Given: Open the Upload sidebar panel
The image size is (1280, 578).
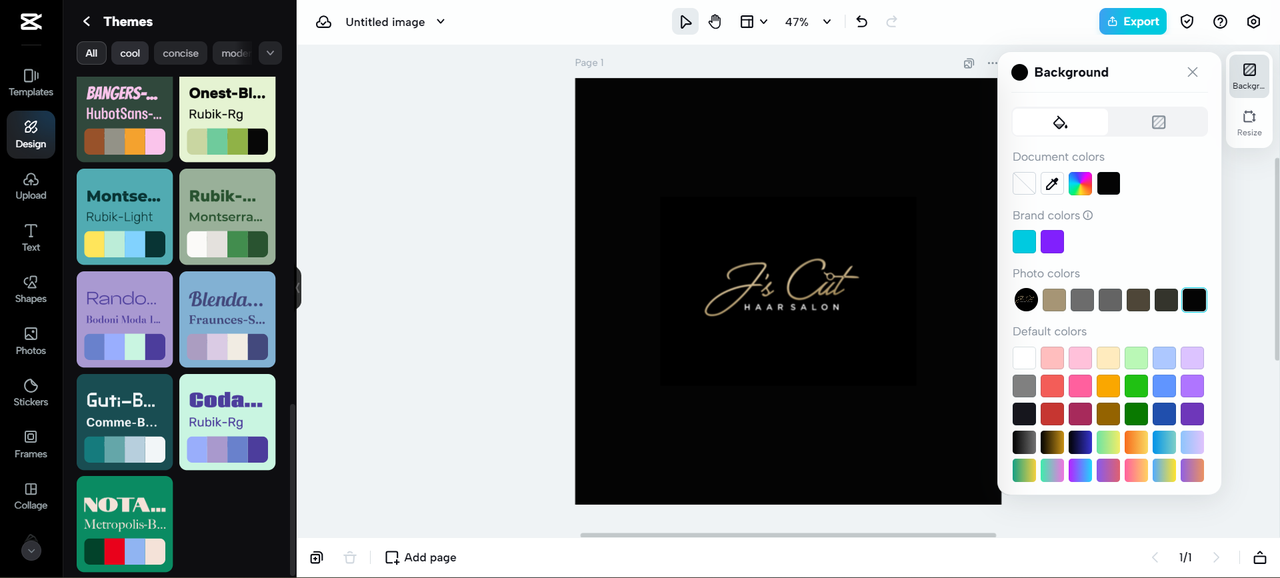Looking at the screenshot, I should click(31, 186).
